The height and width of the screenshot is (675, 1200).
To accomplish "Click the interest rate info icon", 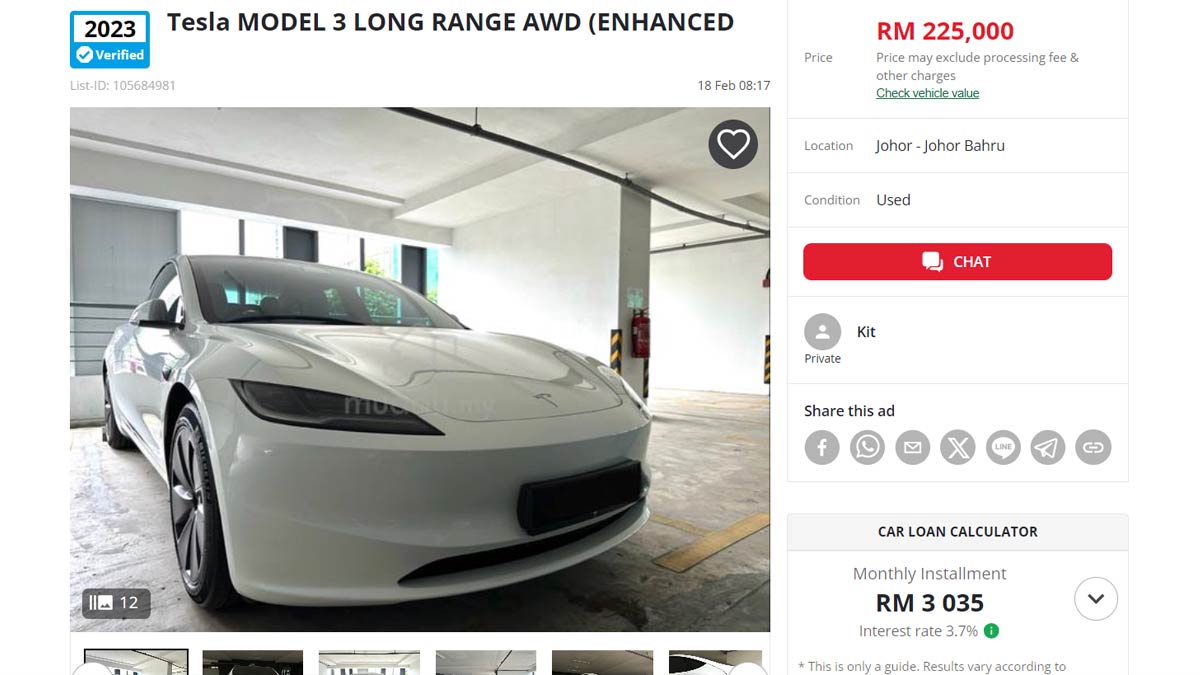I will tap(991, 631).
